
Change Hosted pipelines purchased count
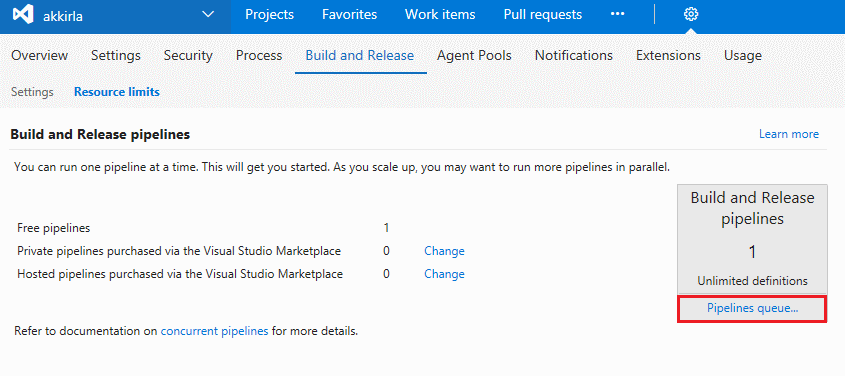point(444,274)
